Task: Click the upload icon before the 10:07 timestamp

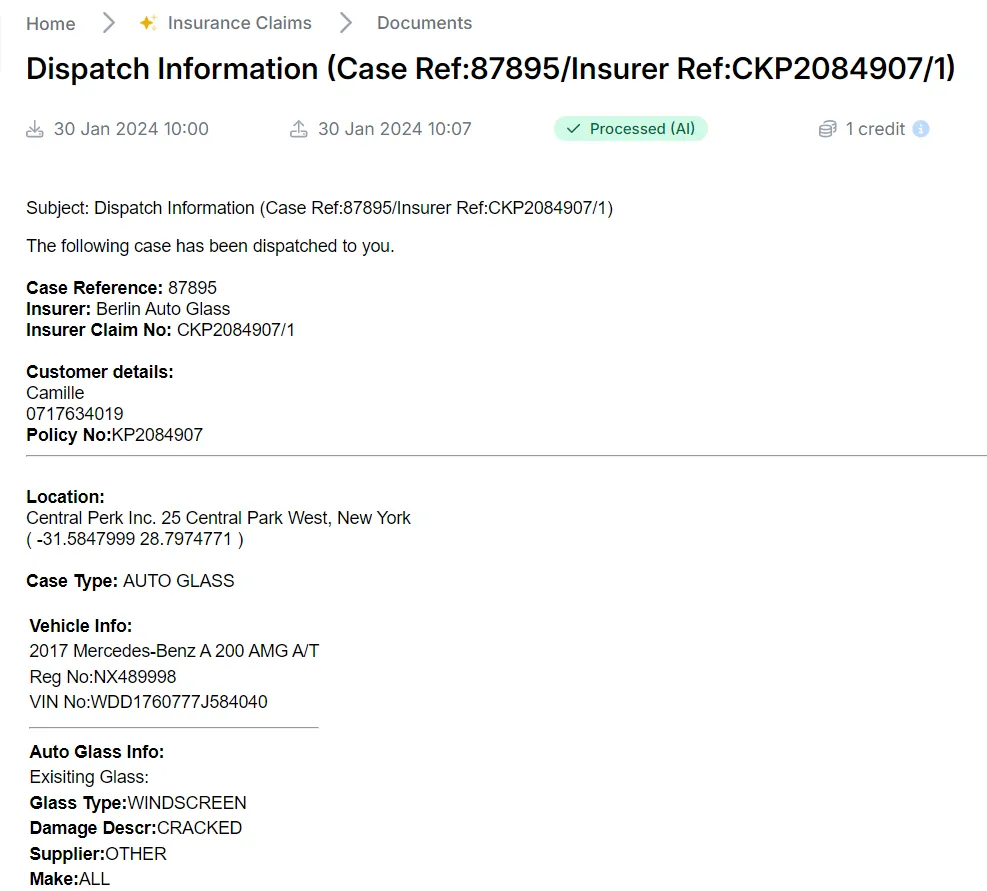Action: pyautogui.click(x=297, y=128)
